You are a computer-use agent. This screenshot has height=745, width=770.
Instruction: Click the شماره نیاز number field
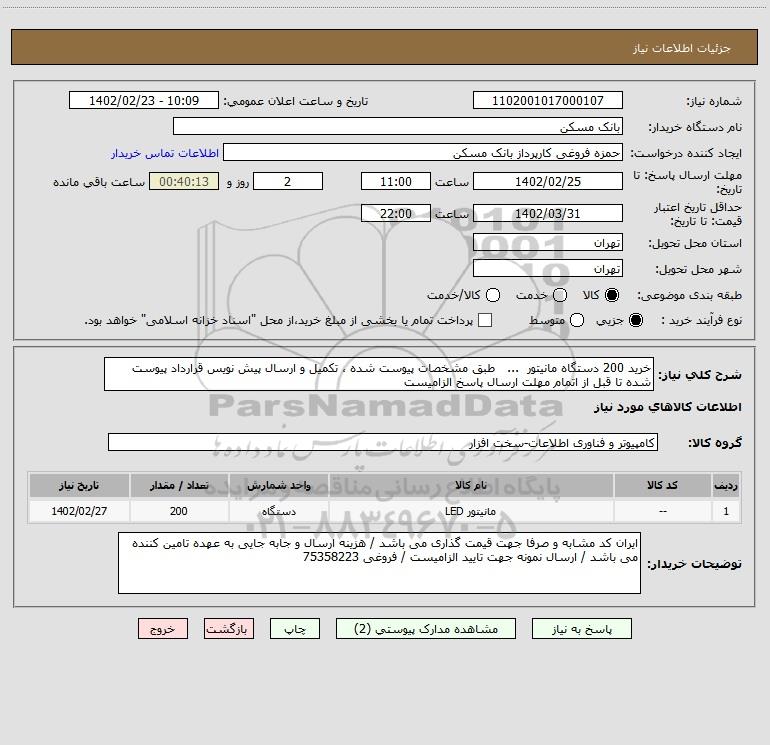(x=548, y=101)
